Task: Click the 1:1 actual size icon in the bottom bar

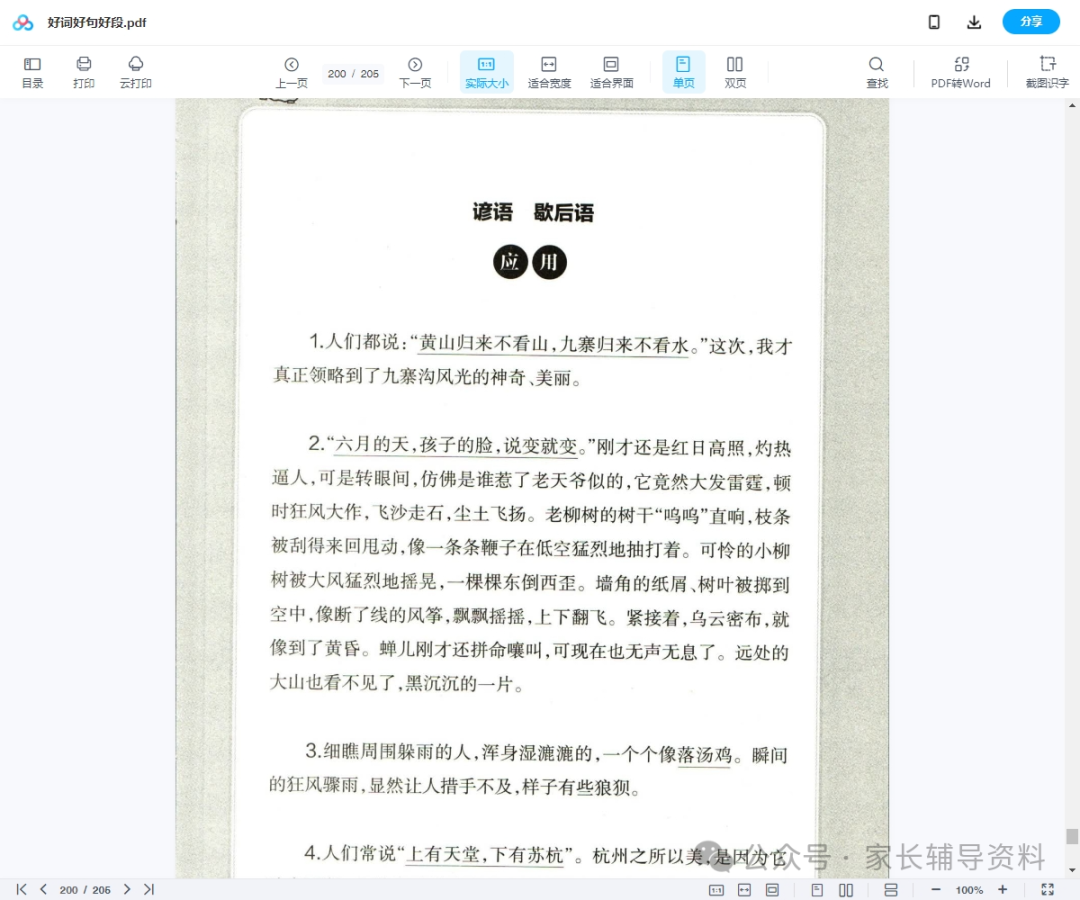Action: [716, 890]
